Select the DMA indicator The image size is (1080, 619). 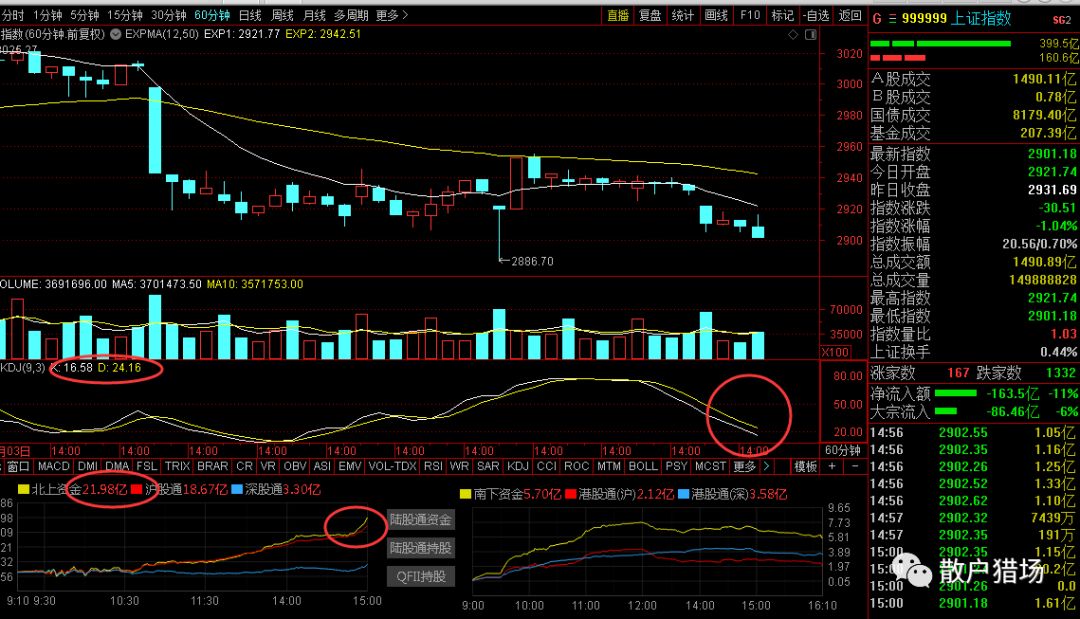pyautogui.click(x=117, y=466)
